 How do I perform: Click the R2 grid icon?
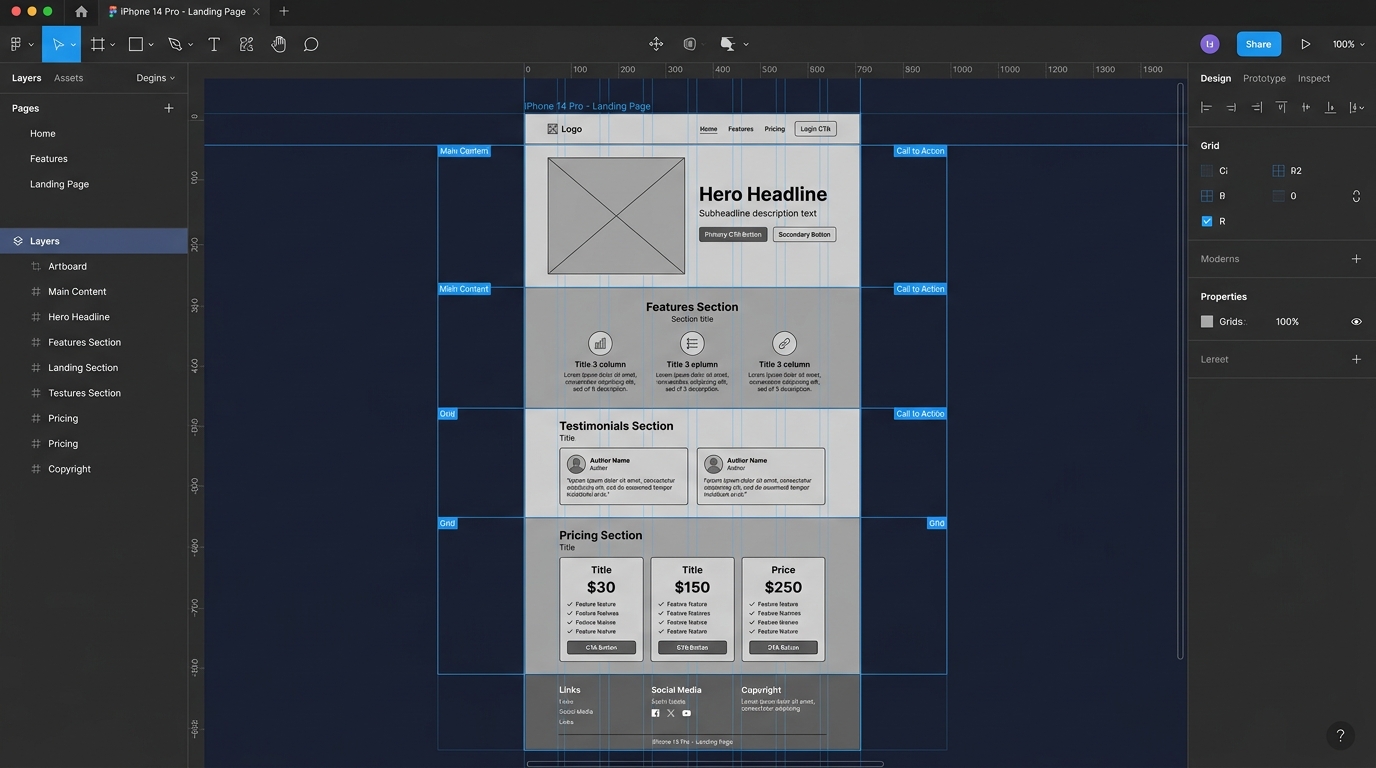coord(1278,171)
